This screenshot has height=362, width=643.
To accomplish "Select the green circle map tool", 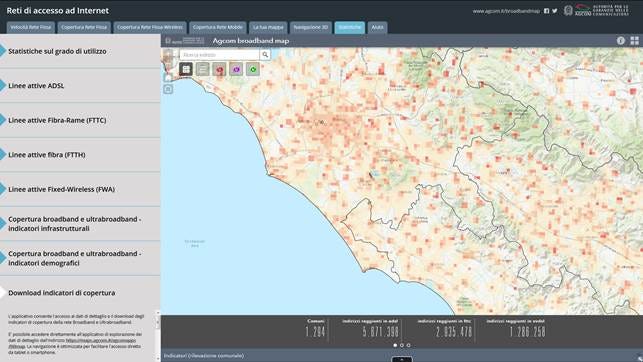I will (253, 69).
